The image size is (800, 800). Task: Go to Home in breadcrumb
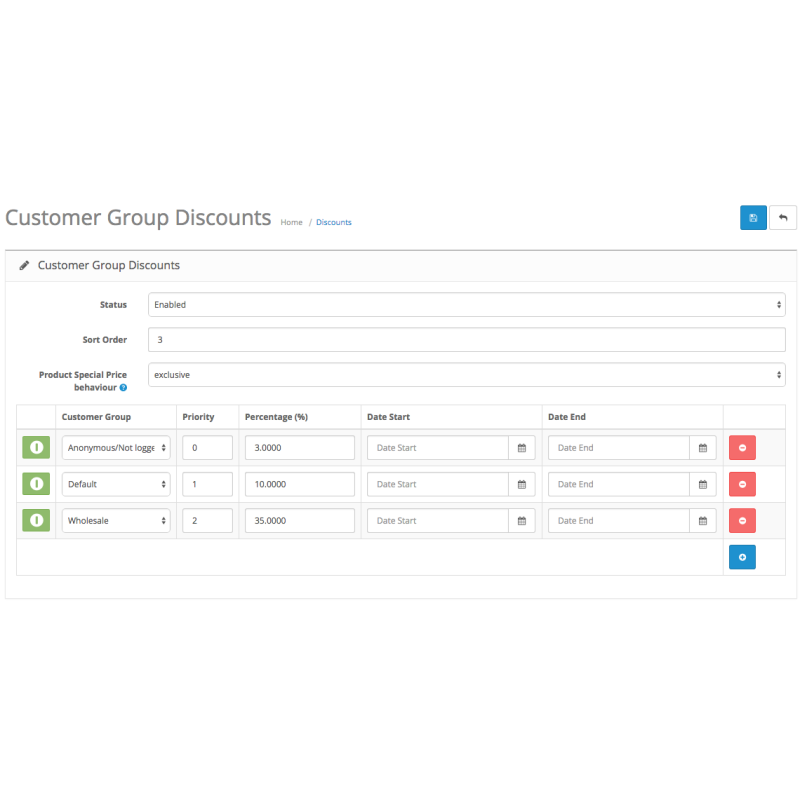pyautogui.click(x=291, y=222)
